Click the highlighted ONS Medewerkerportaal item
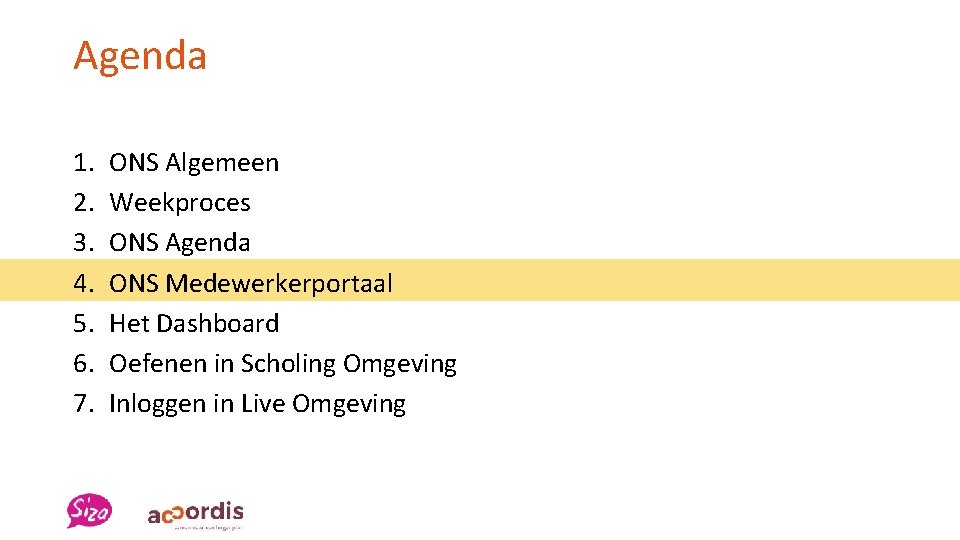 [x=251, y=283]
